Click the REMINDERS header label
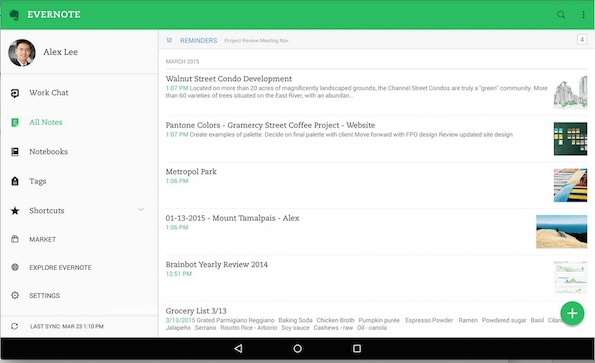 pyautogui.click(x=198, y=41)
